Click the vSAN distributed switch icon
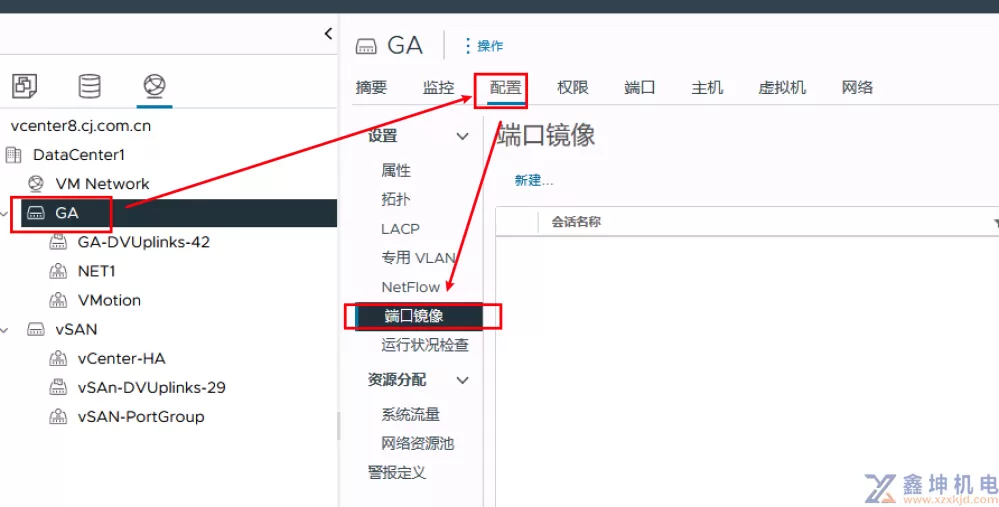This screenshot has width=999, height=507. coord(36,329)
